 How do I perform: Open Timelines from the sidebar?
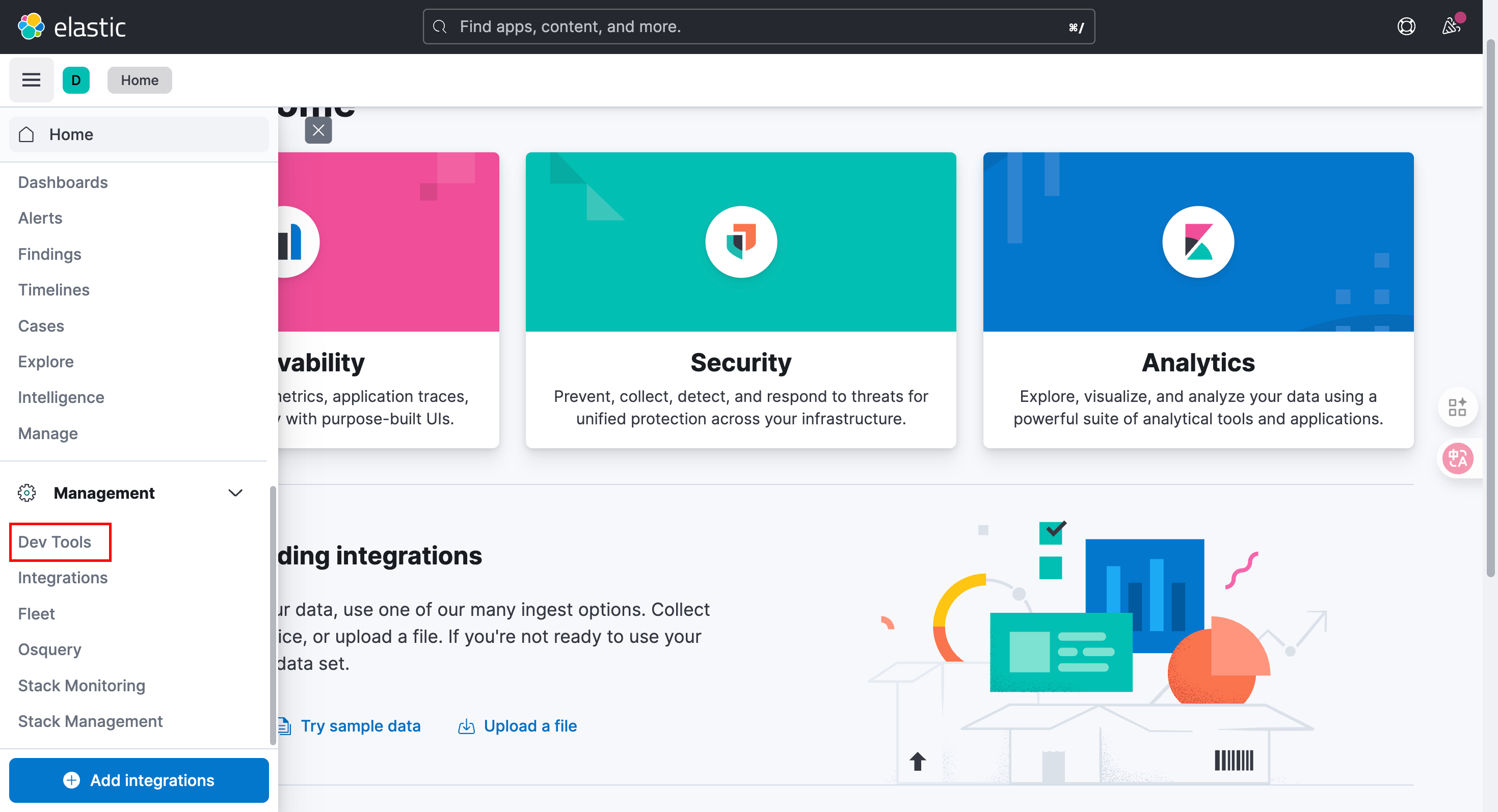tap(53, 289)
